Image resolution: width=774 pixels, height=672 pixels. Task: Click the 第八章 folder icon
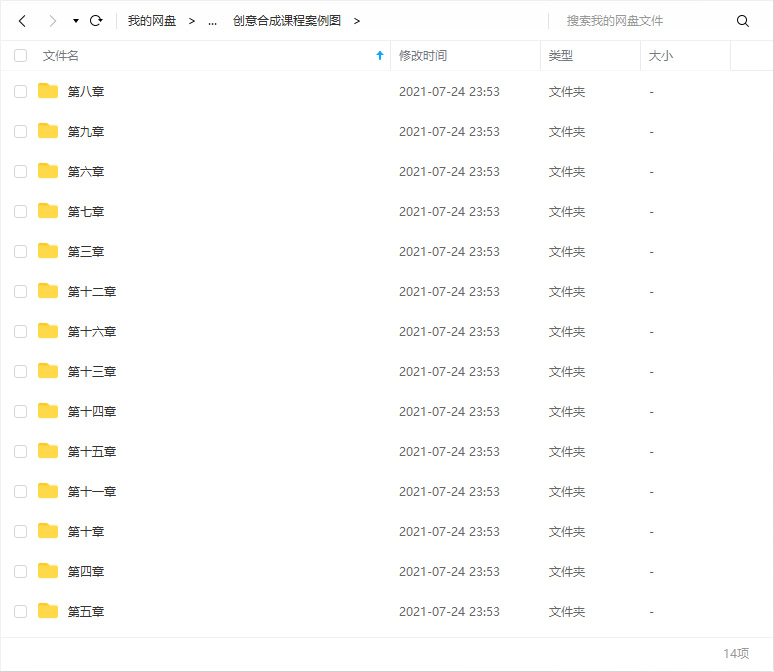pos(48,91)
